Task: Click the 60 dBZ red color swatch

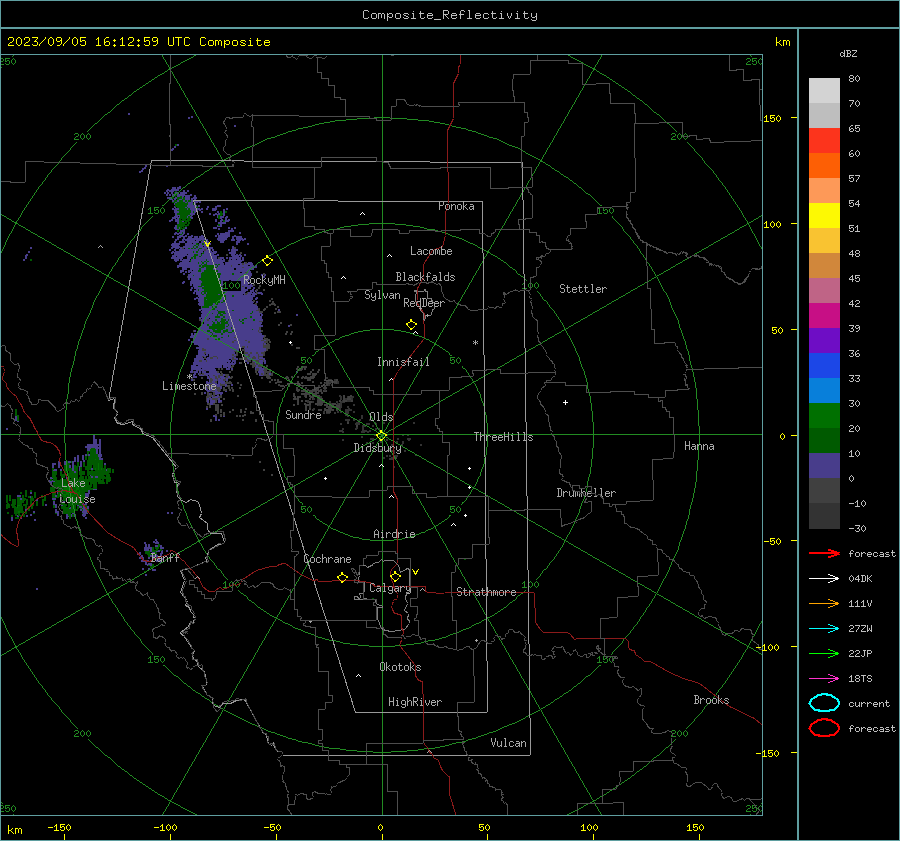Action: 824,141
